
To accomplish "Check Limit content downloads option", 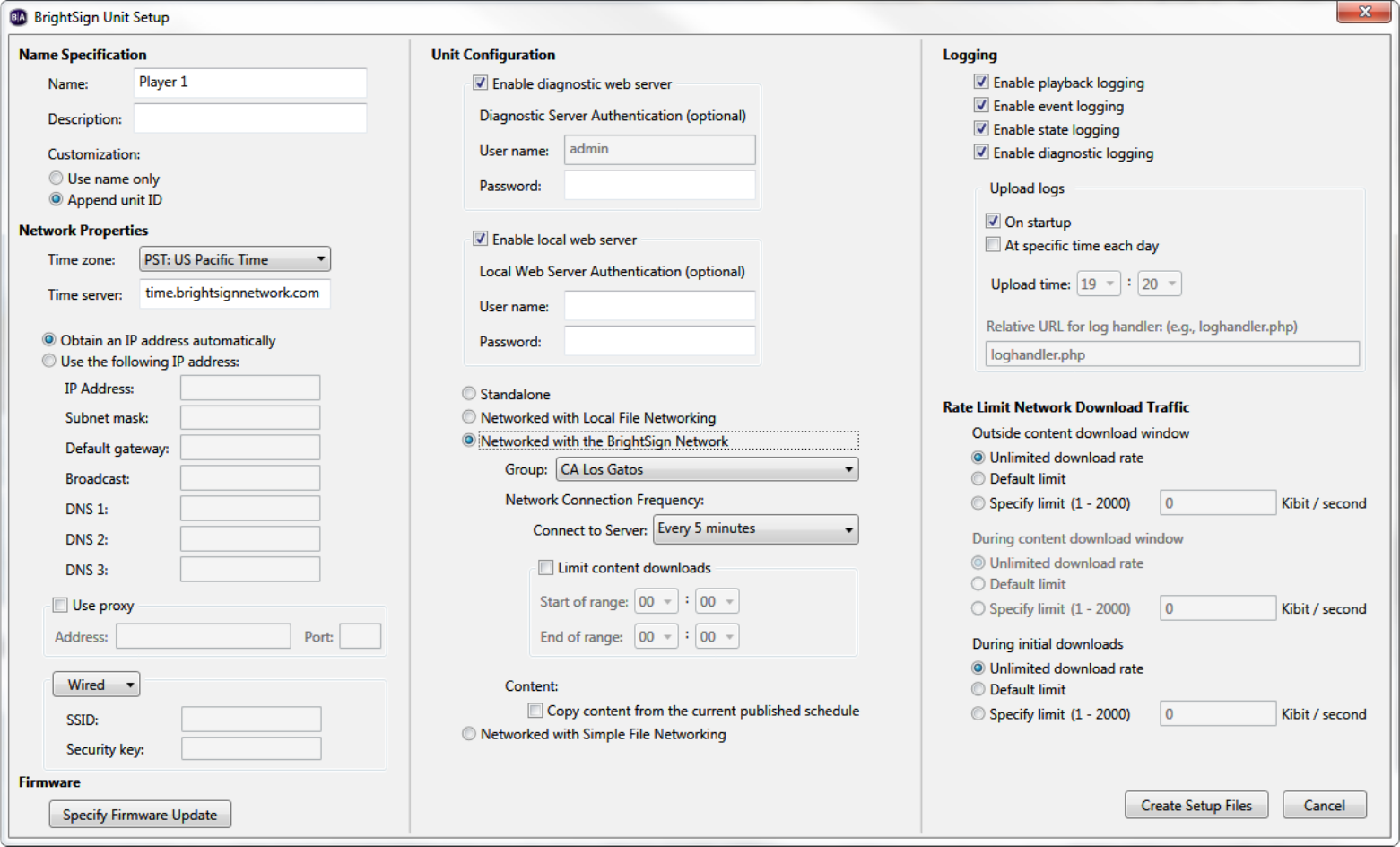I will pos(546,568).
